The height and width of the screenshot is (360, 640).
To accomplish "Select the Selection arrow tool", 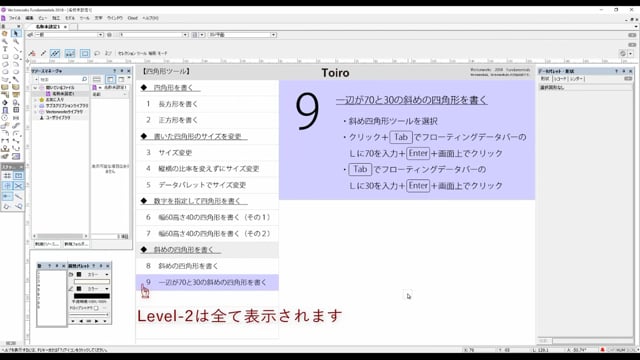I will pyautogui.click(x=16, y=33).
